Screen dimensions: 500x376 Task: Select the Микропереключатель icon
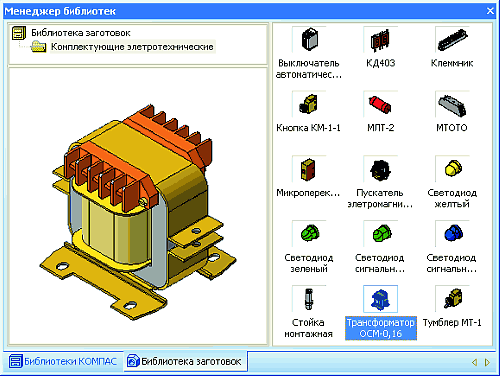[309, 169]
